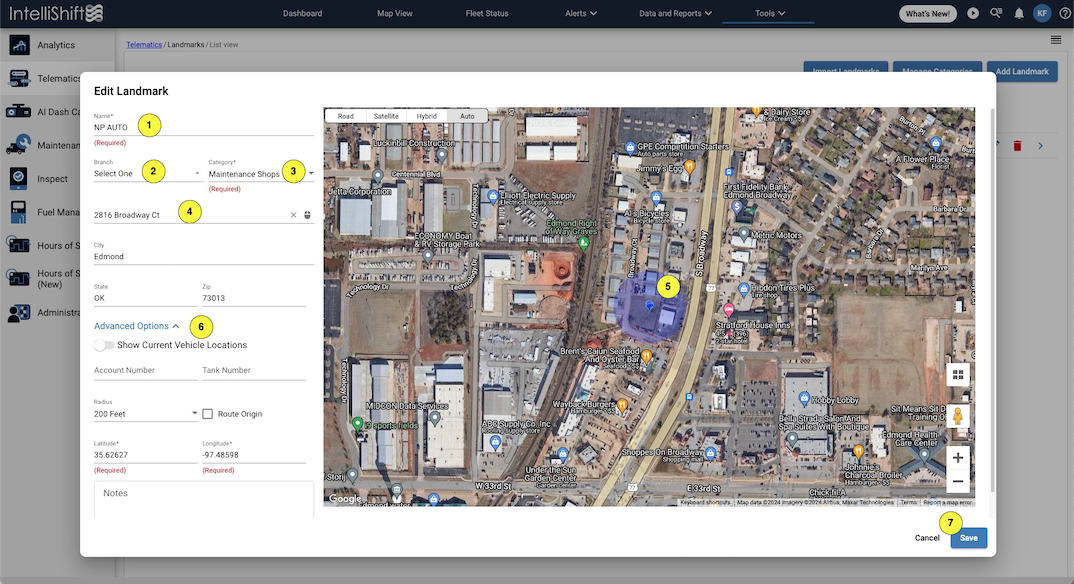
Task: Save the landmark edits
Action: pyautogui.click(x=969, y=538)
